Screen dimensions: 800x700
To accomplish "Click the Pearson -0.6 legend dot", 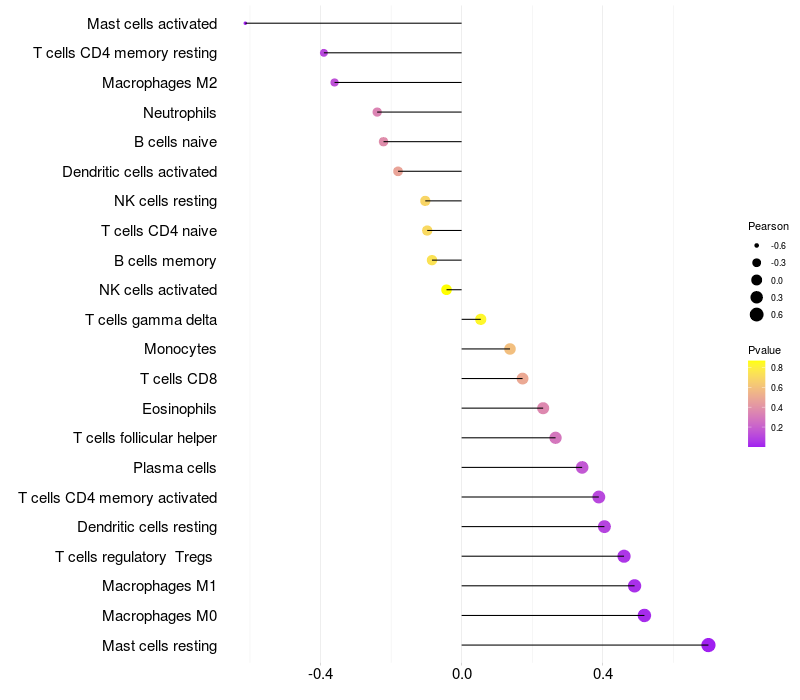I will coord(757,245).
